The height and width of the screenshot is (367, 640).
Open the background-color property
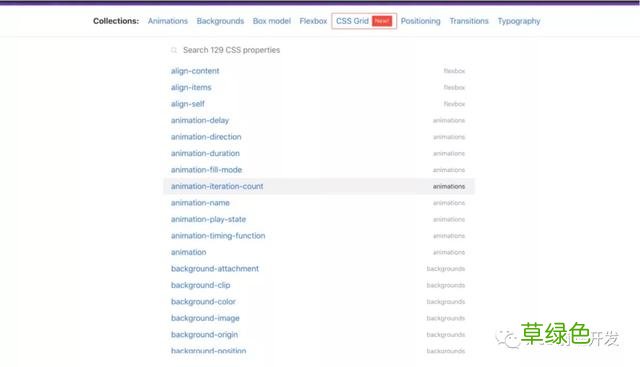pyautogui.click(x=203, y=302)
